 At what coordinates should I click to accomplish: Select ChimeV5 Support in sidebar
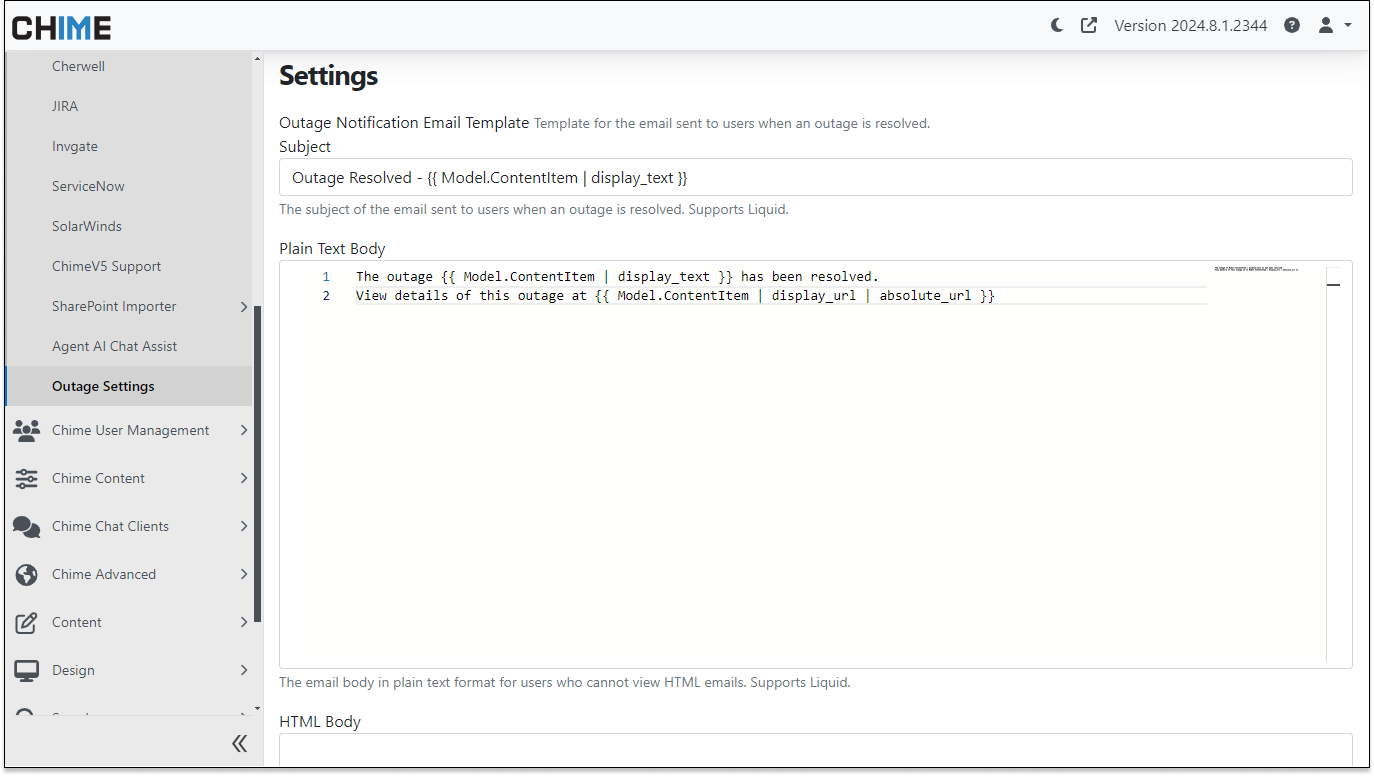128,266
